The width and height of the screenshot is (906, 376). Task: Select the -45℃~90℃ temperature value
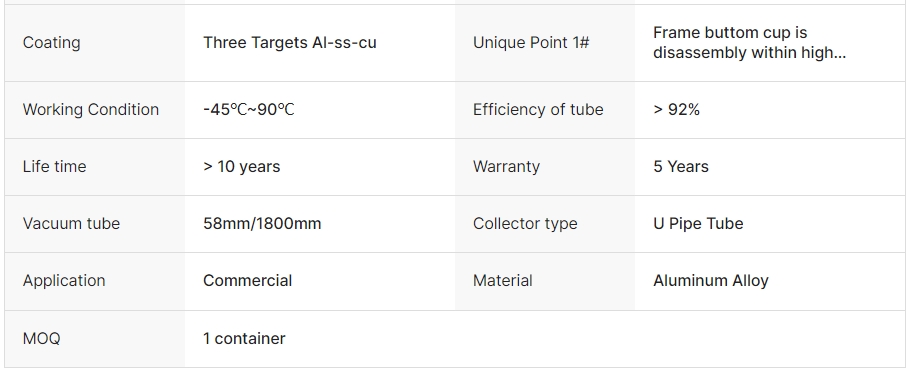[x=249, y=110]
